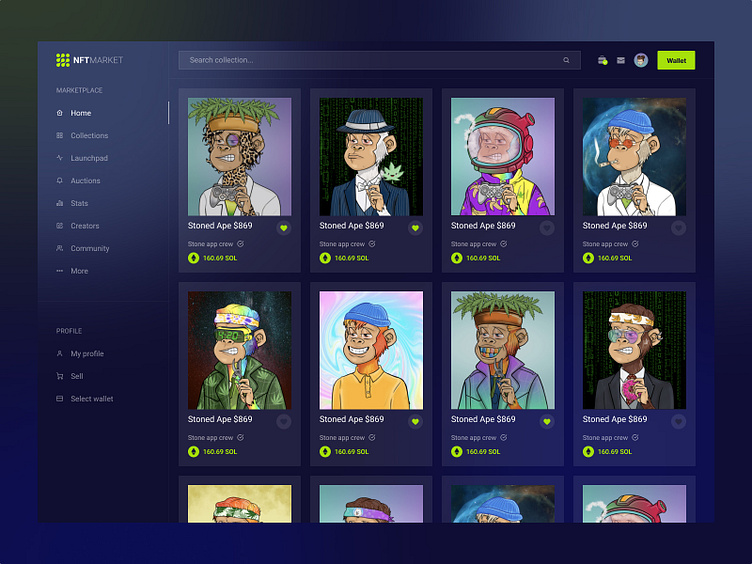Screen dimensions: 752x564
Task: Open the wallet notifications icon in the header
Action: [x=602, y=60]
